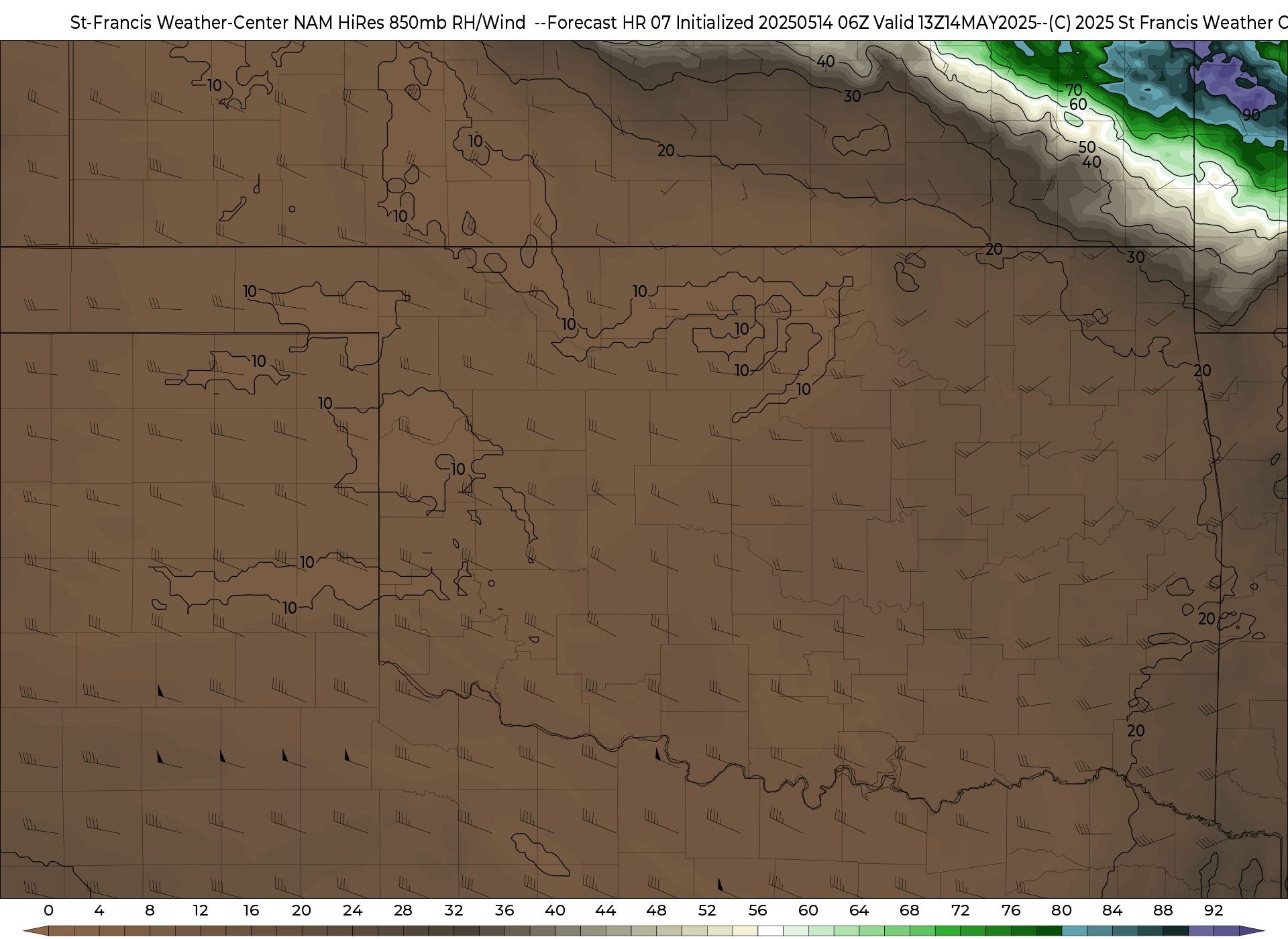Click 'Forecast HR 07' in the header
The image size is (1288, 939).
point(608,22)
